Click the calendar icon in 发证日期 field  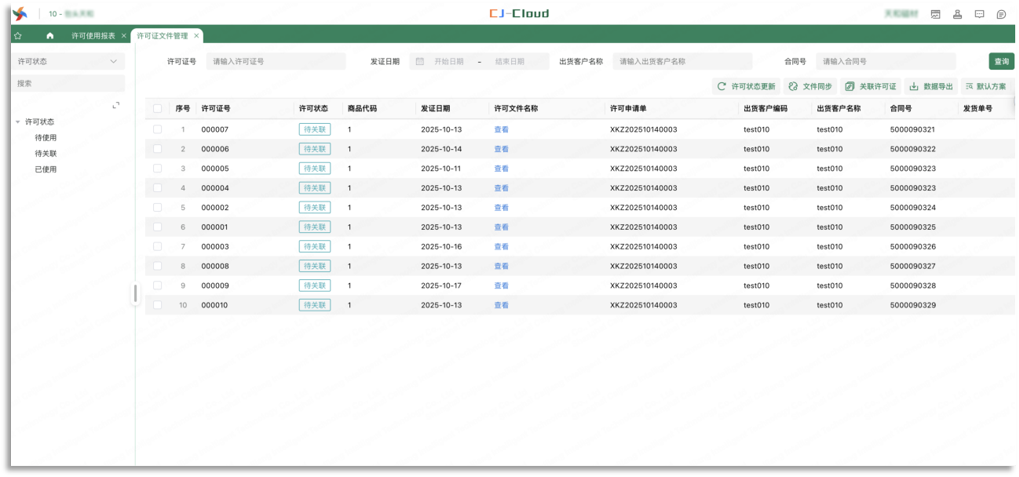pos(420,61)
